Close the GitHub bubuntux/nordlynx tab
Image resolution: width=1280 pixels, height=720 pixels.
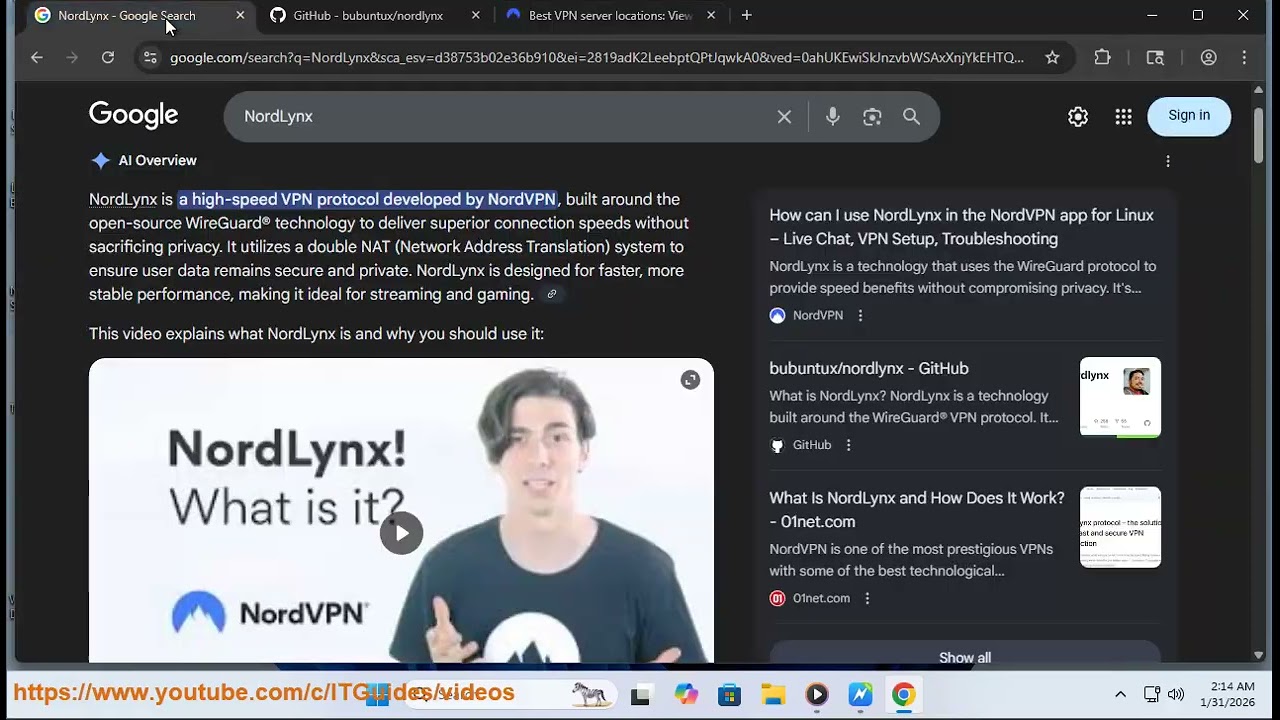pos(475,16)
